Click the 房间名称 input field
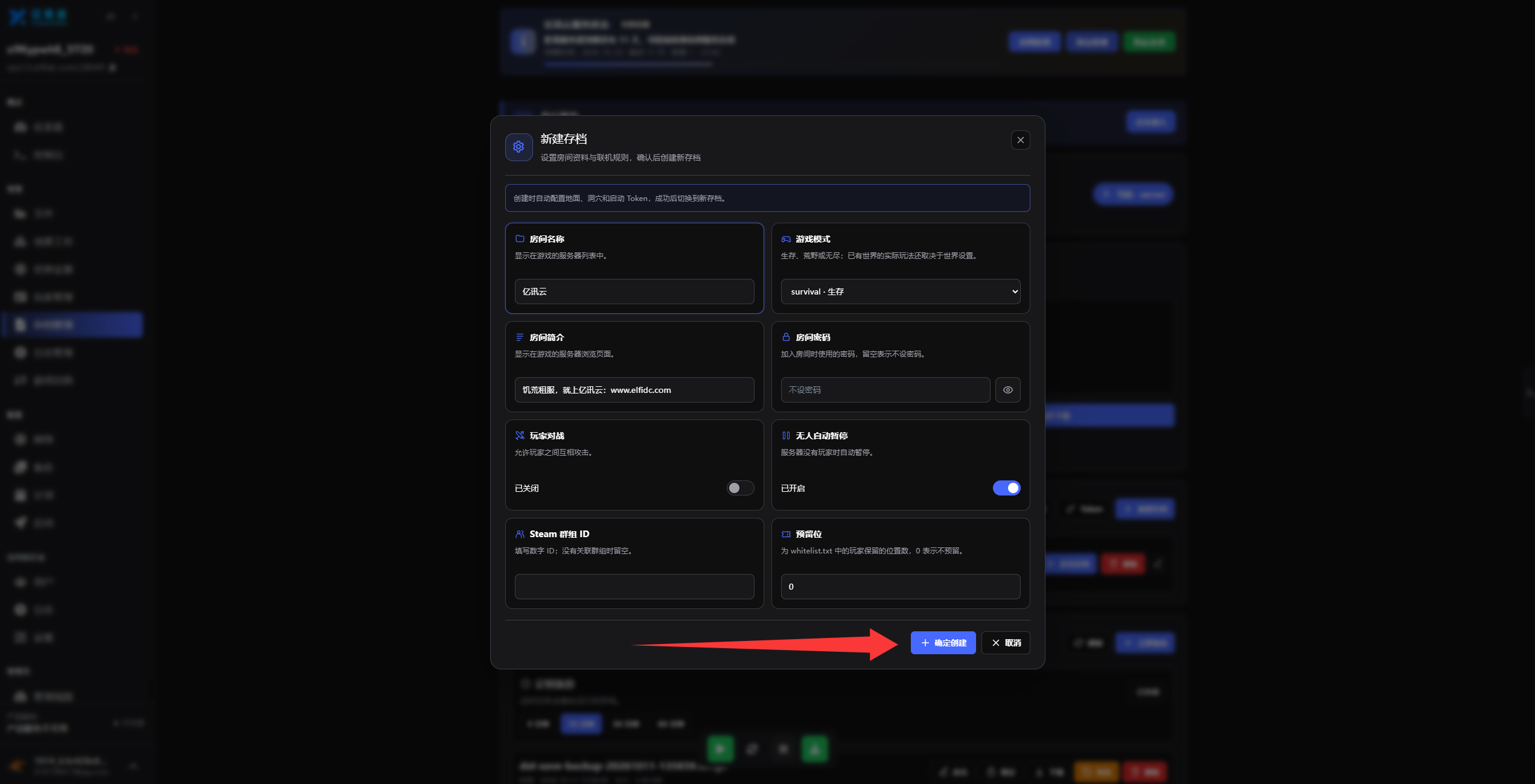The width and height of the screenshot is (1535, 784). click(x=634, y=292)
